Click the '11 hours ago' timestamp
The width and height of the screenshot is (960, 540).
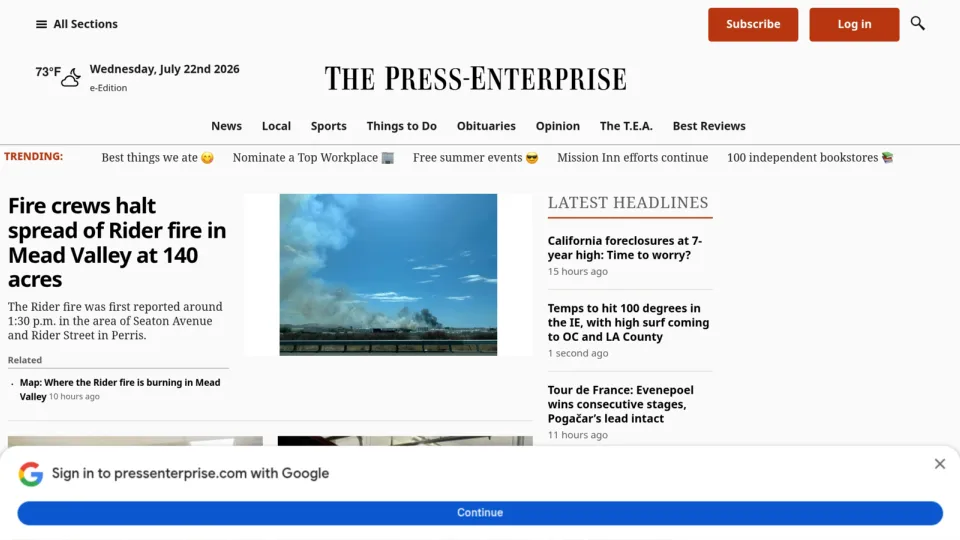point(577,435)
